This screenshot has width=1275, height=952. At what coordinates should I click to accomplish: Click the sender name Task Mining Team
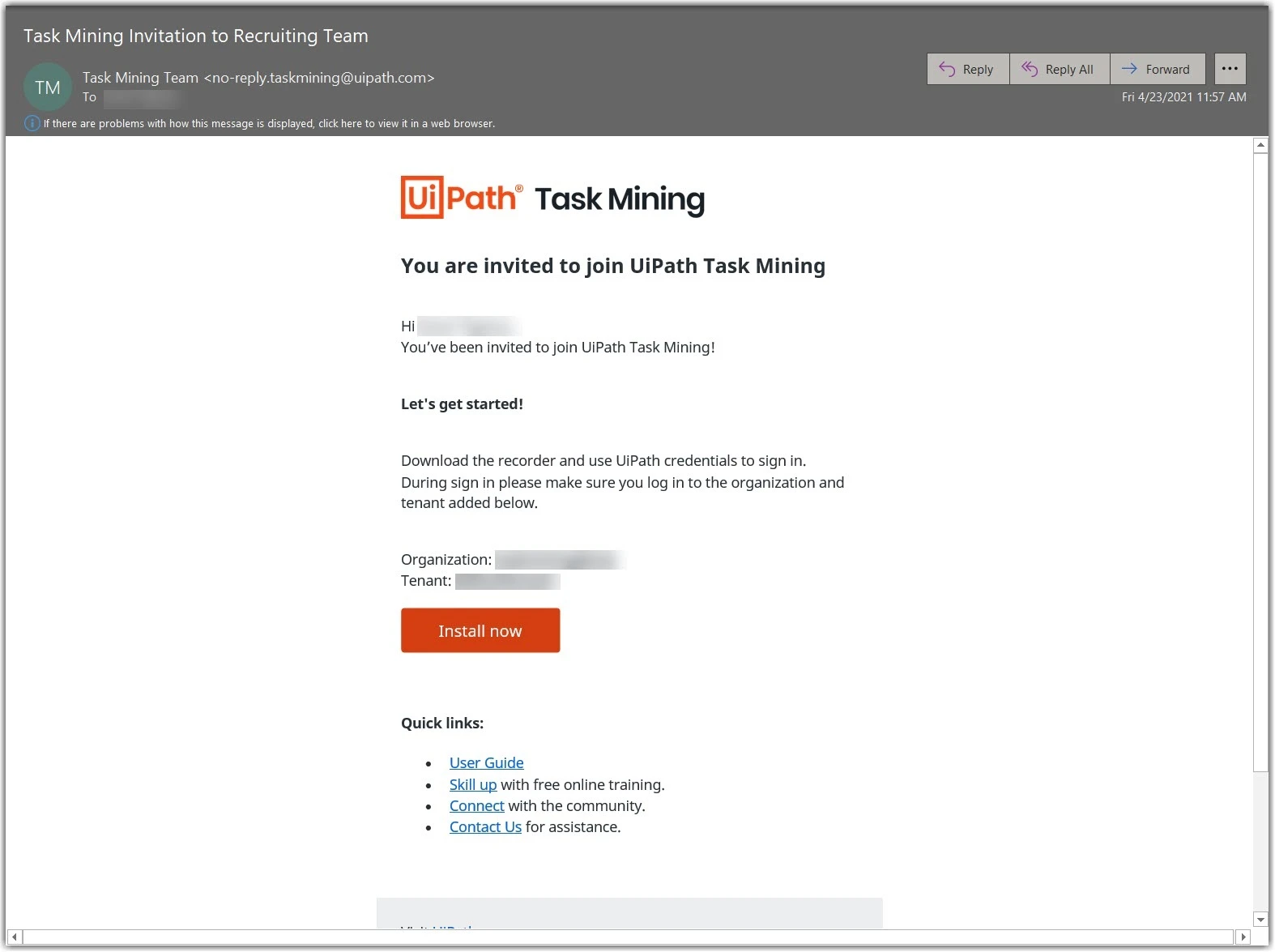point(140,78)
